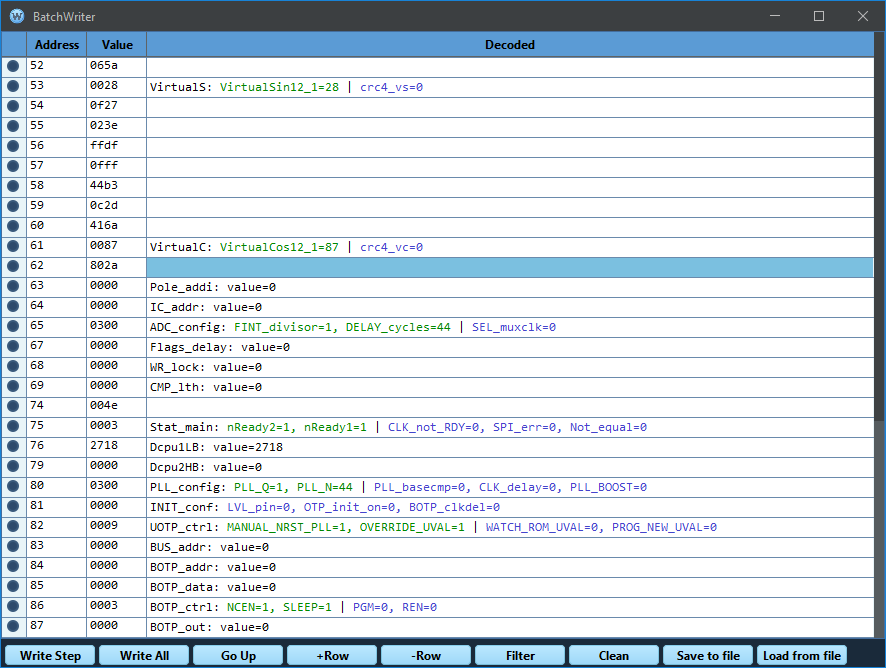Select value cell 004e
The height and width of the screenshot is (668, 886).
(x=116, y=405)
